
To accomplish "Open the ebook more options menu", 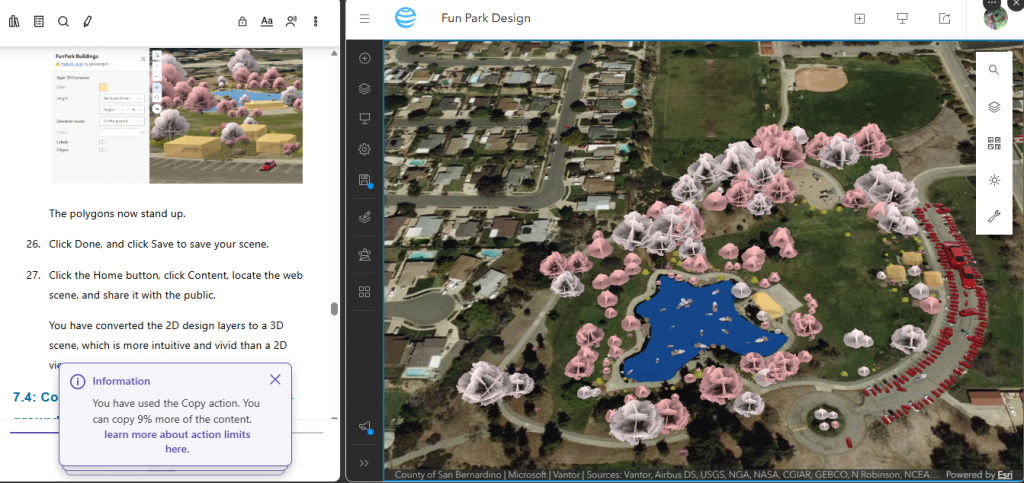I will click(316, 21).
